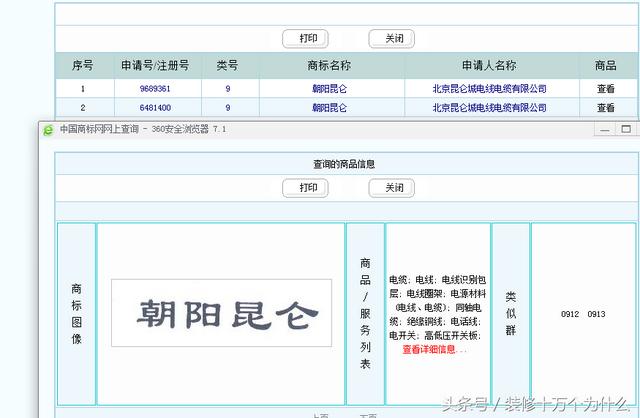640x418 pixels.
Task: Click the red 查看详细信息 link
Action: coord(434,349)
